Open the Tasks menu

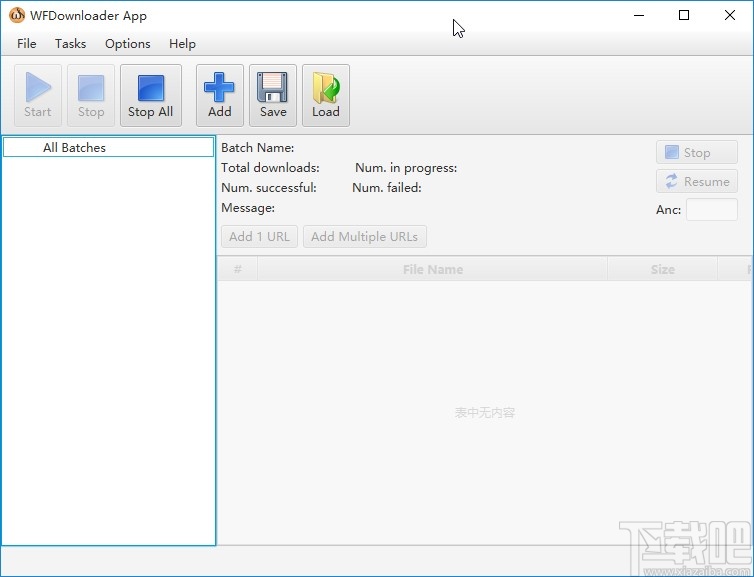pyautogui.click(x=70, y=44)
